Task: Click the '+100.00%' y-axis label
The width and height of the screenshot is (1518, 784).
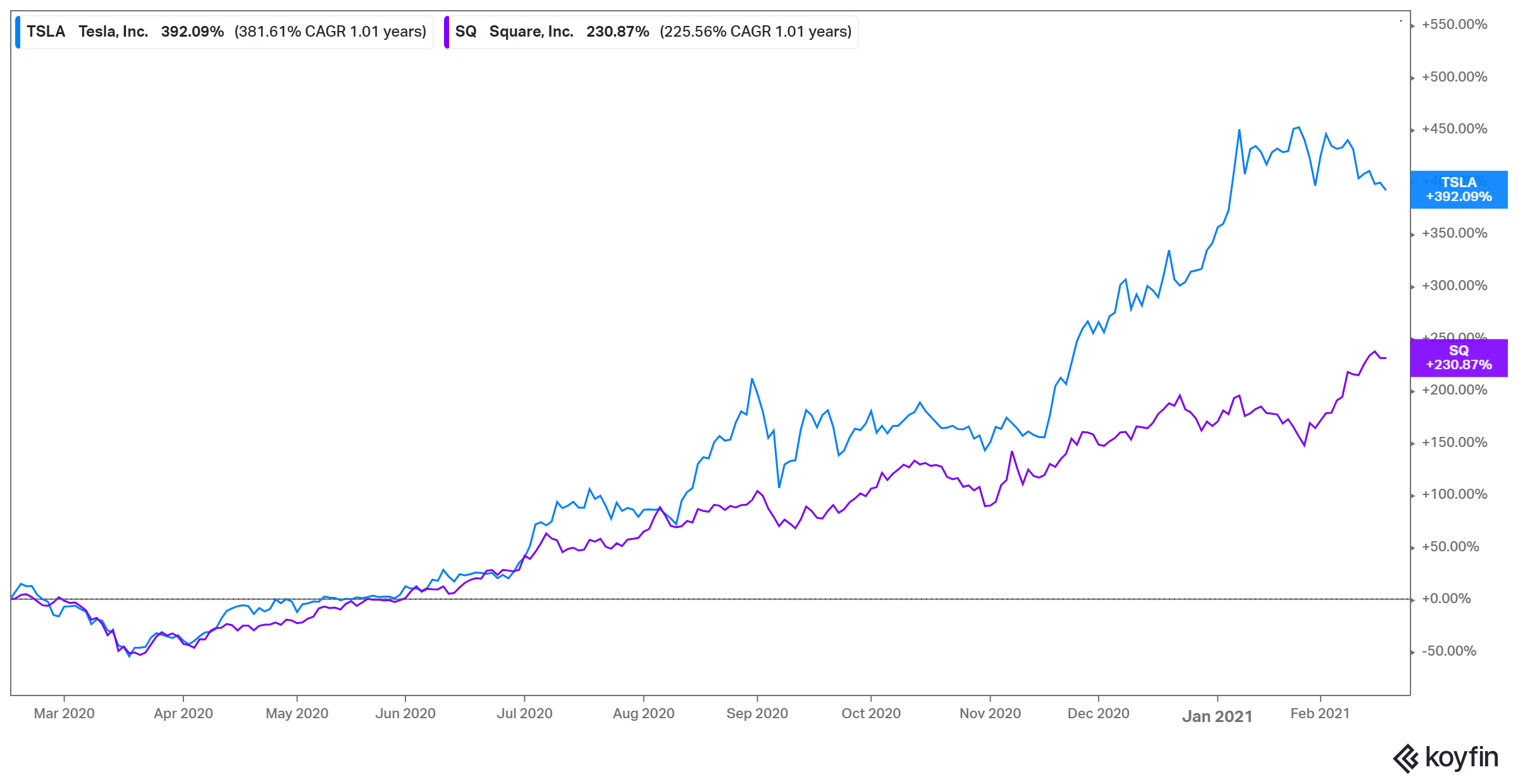Action: [x=1454, y=494]
